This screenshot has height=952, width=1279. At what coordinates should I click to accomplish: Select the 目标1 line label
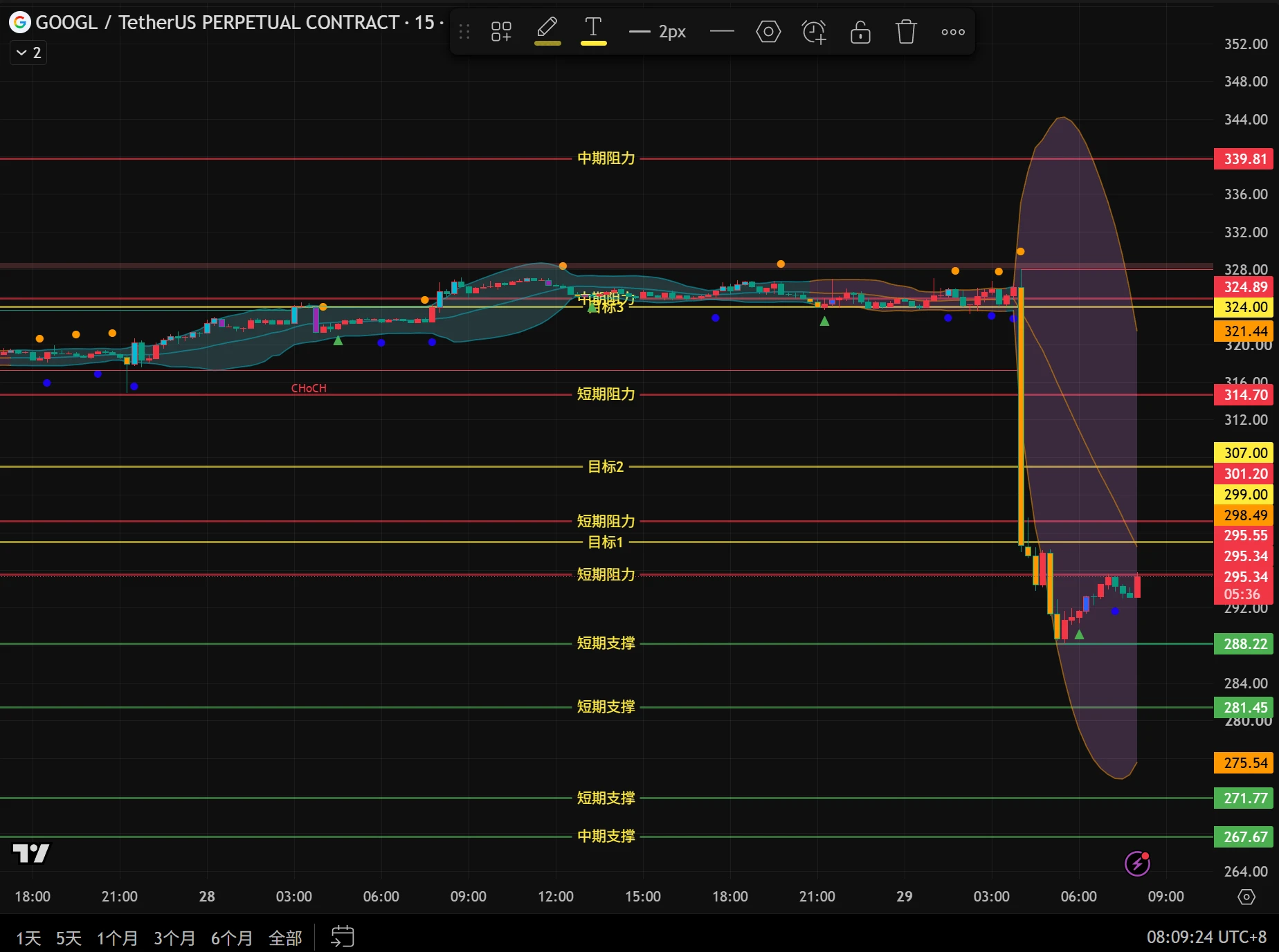coord(606,542)
